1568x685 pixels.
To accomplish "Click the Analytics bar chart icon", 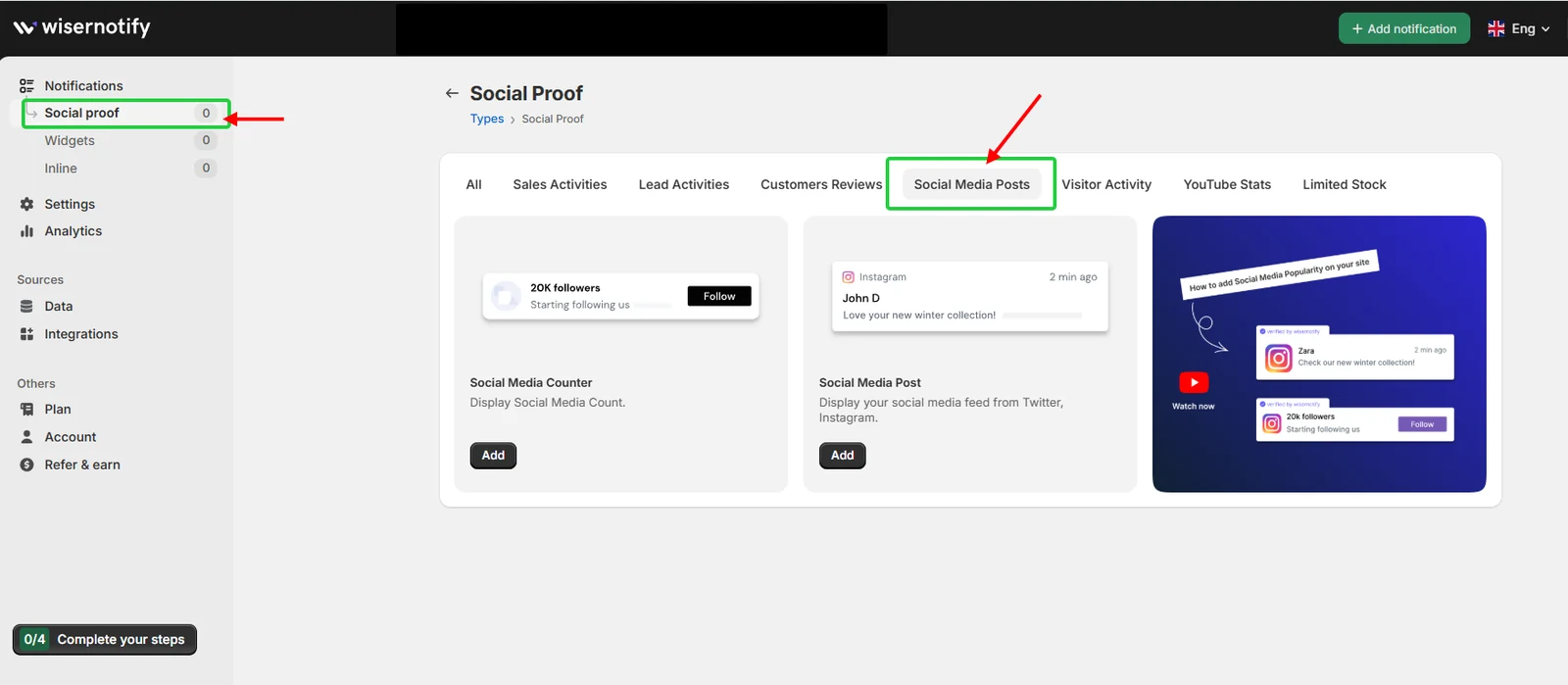I will click(x=26, y=231).
